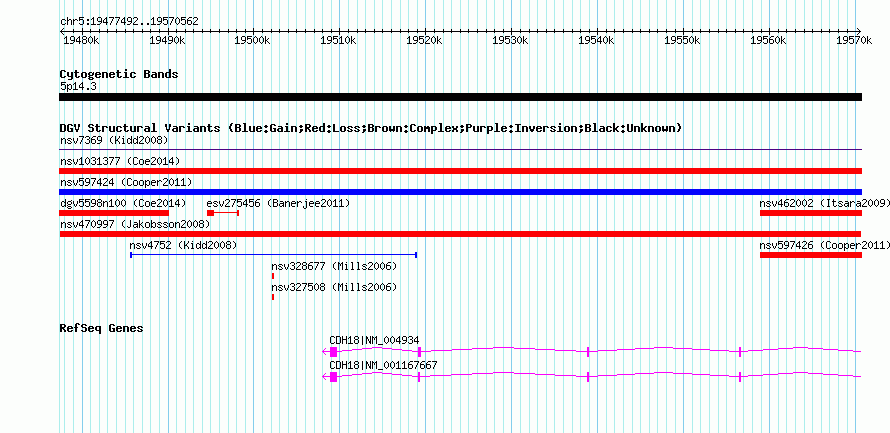Image resolution: width=890 pixels, height=433 pixels.
Task: Click the black 5p14.3 cytogenetic band bar
Action: pos(460,97)
